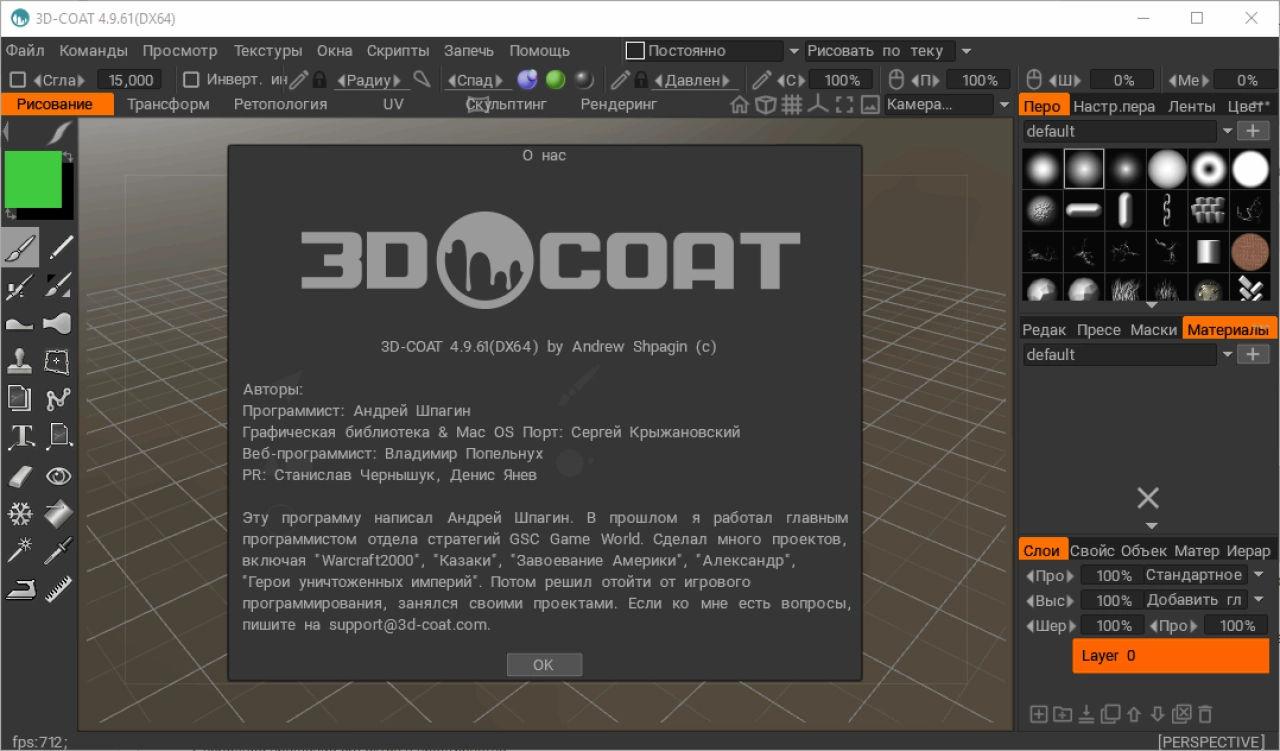Viewport: 1280px width, 751px height.
Task: Toggle the lock icon next to Радиу
Action: (x=319, y=80)
